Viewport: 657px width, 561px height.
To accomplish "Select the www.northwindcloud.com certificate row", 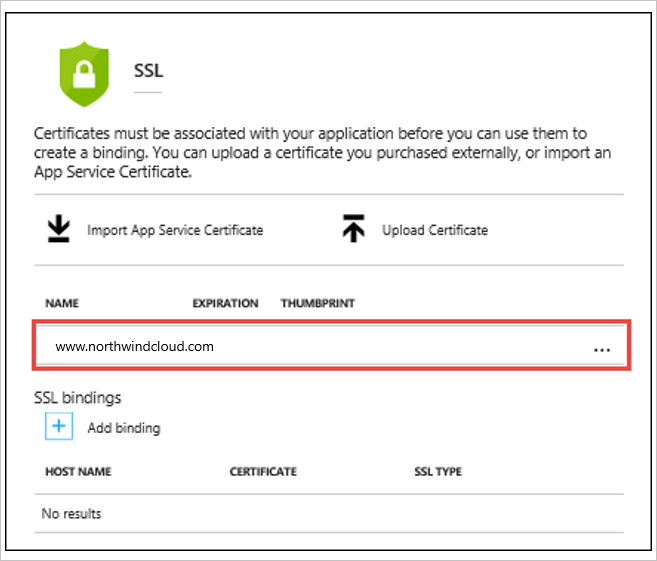I will [x=331, y=346].
